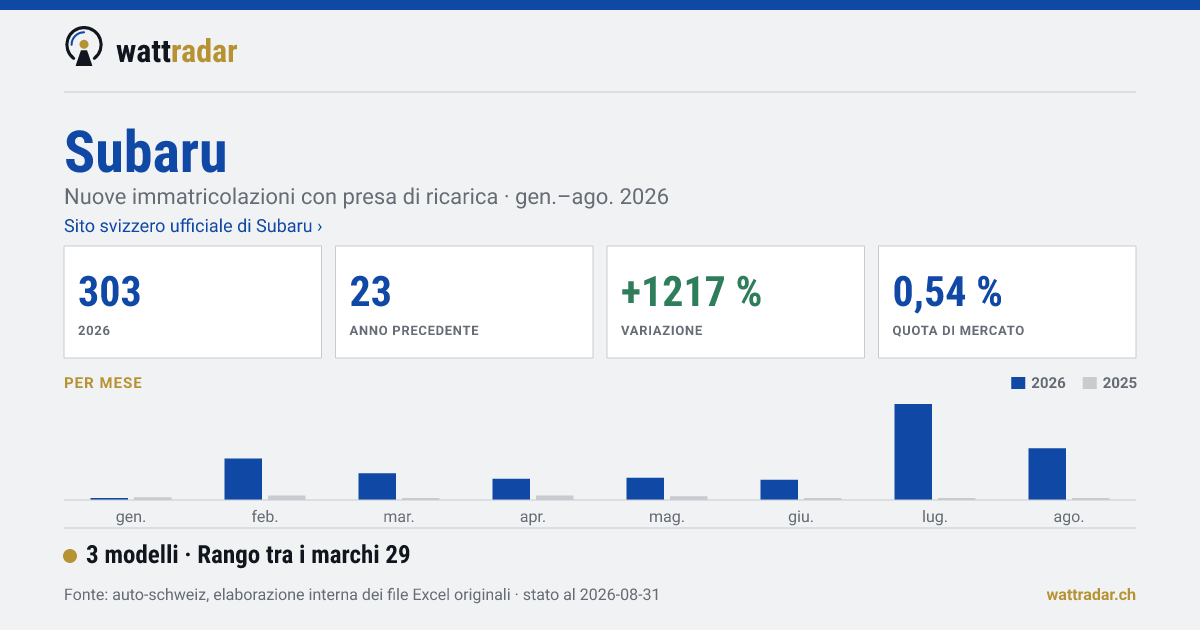The width and height of the screenshot is (1200, 630).
Task: Click the apr. month axis label
Action: pos(533,517)
